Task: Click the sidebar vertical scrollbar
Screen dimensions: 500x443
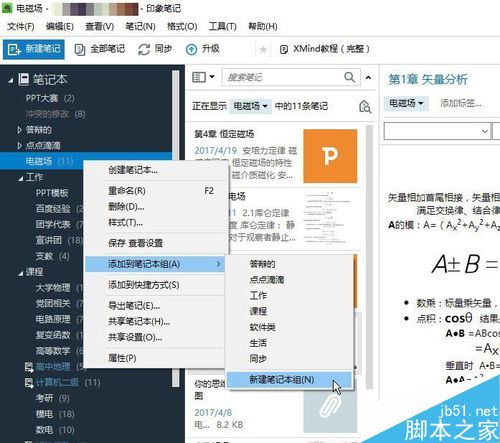Action: [x=176, y=228]
